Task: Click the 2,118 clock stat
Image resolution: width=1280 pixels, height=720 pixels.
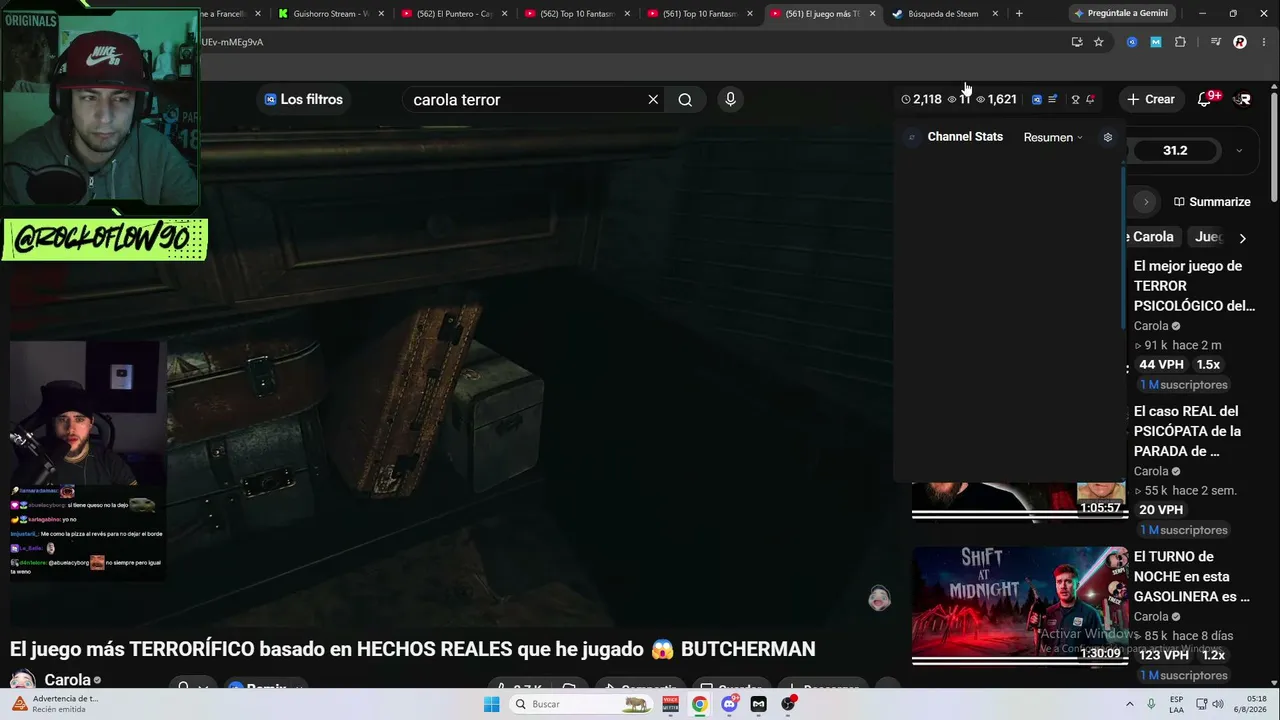Action: (x=921, y=99)
